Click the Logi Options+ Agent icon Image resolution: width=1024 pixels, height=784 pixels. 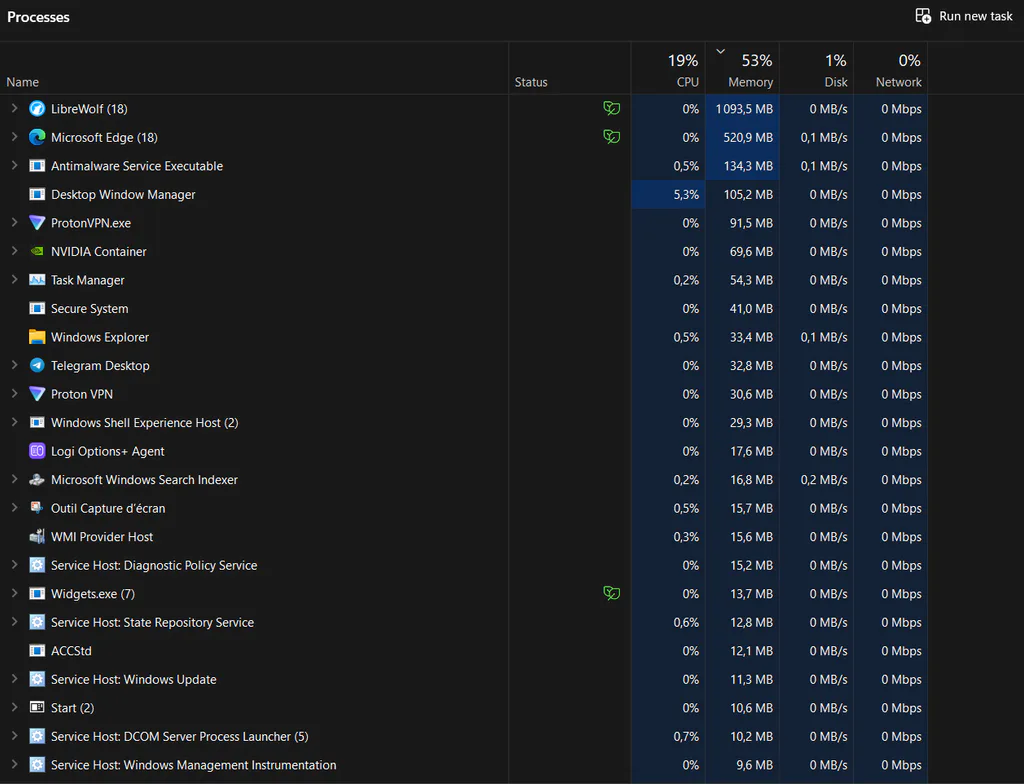click(x=37, y=451)
